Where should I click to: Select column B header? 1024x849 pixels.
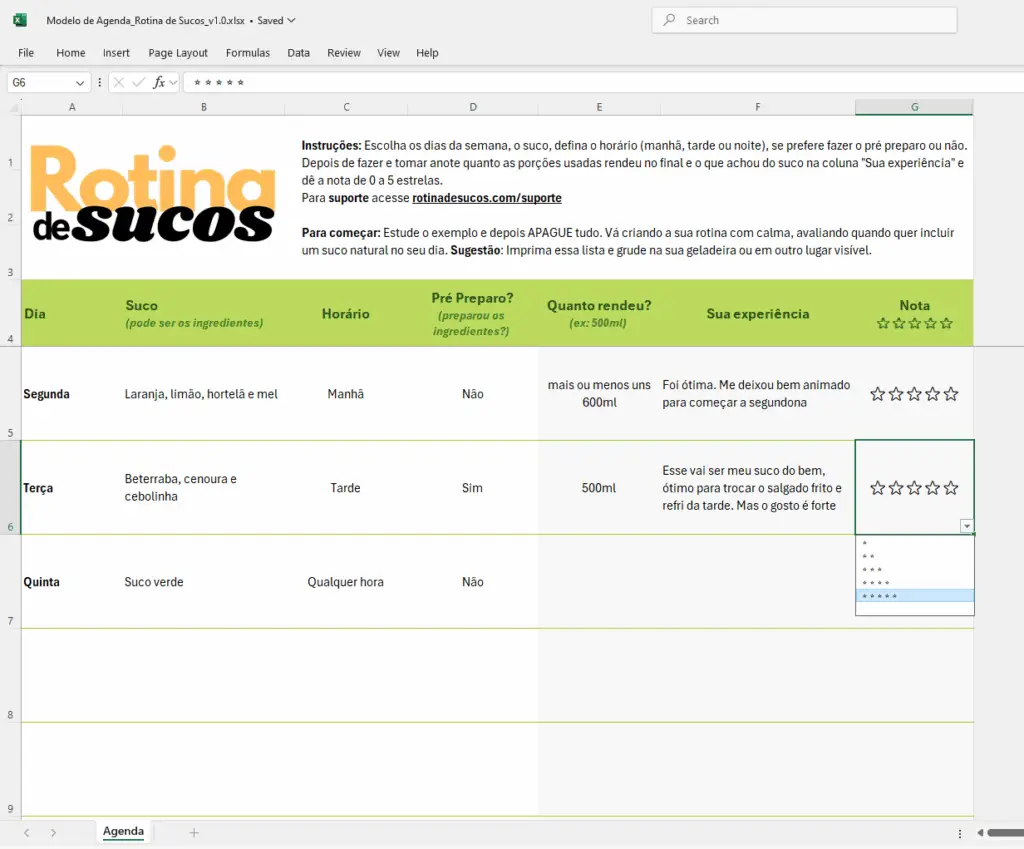click(x=204, y=107)
